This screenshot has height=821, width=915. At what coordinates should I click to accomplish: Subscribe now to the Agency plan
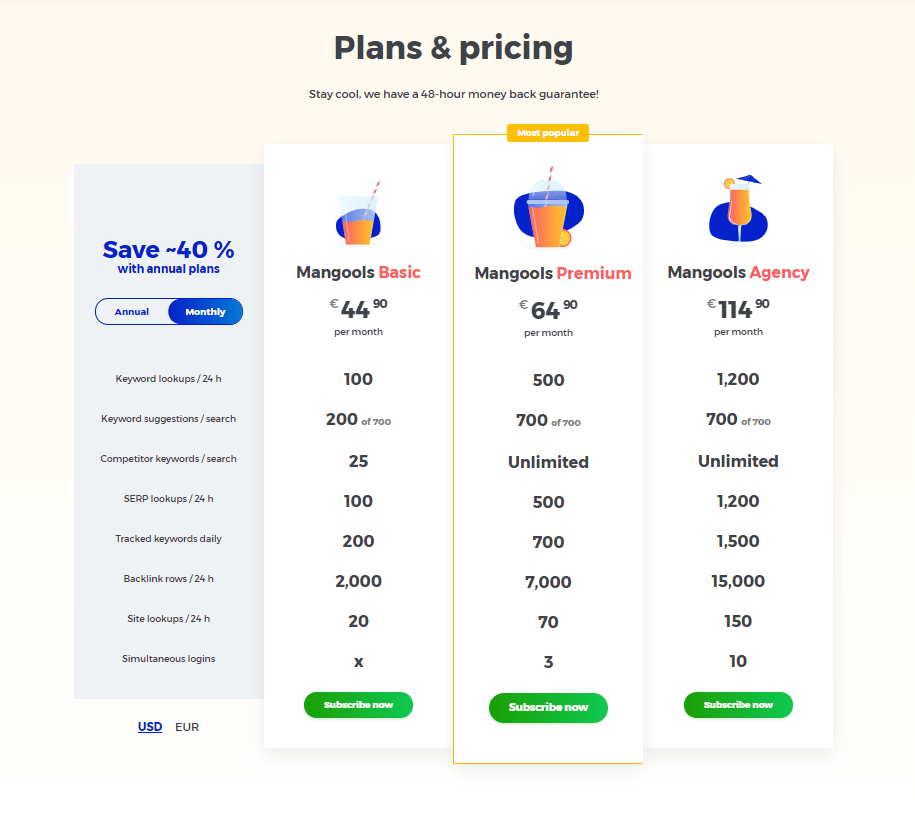738,705
